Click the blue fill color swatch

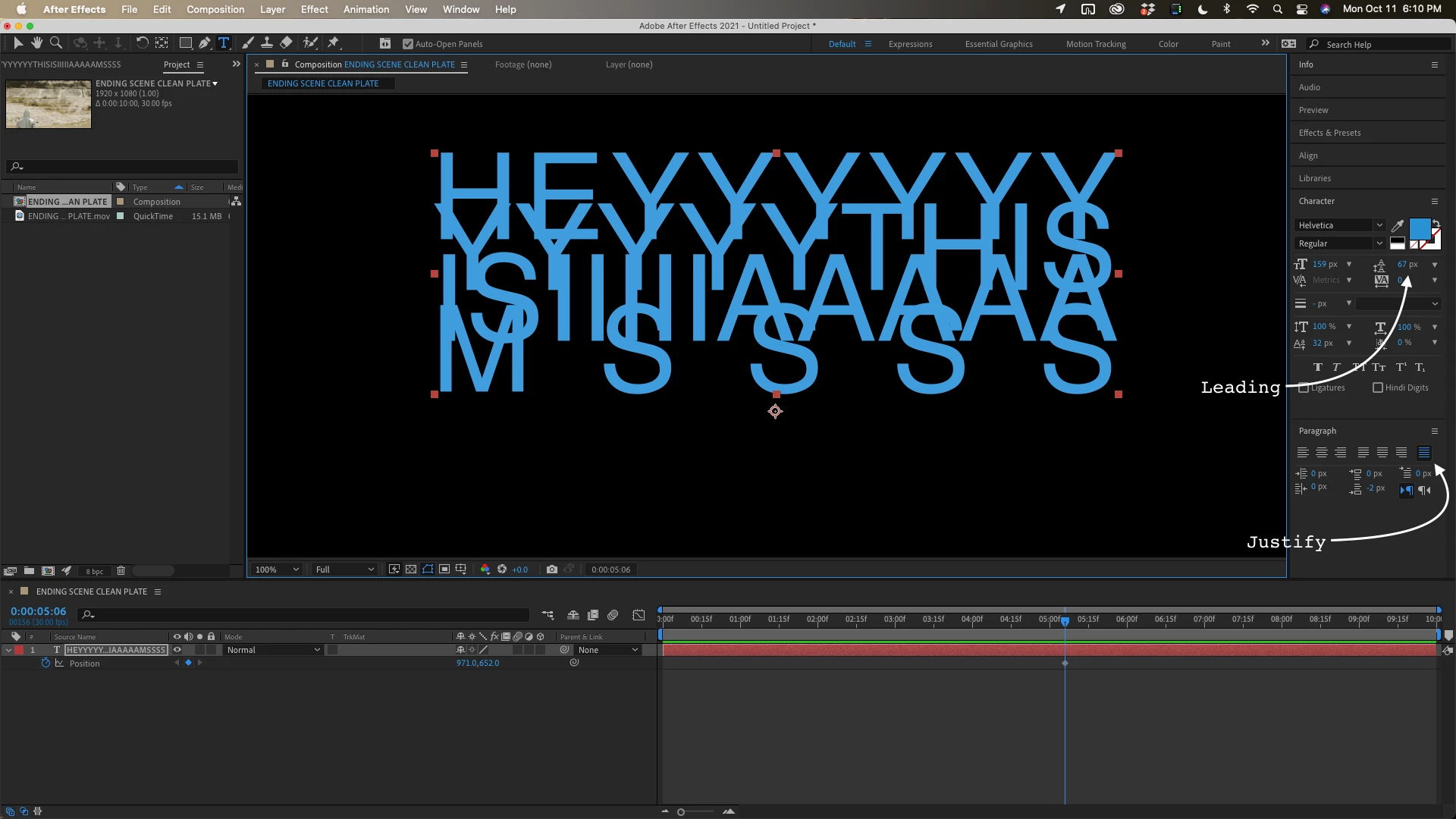pyautogui.click(x=1419, y=227)
